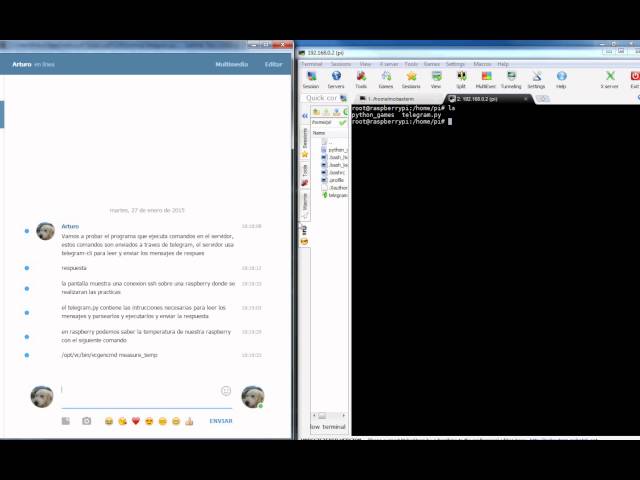Select the .Xauthority file in the Sftp list

click(x=334, y=188)
